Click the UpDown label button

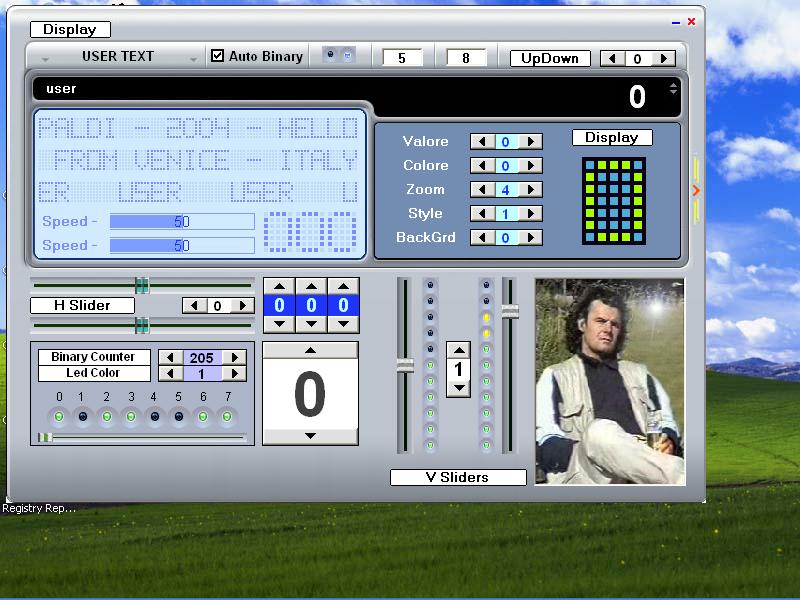click(x=550, y=58)
